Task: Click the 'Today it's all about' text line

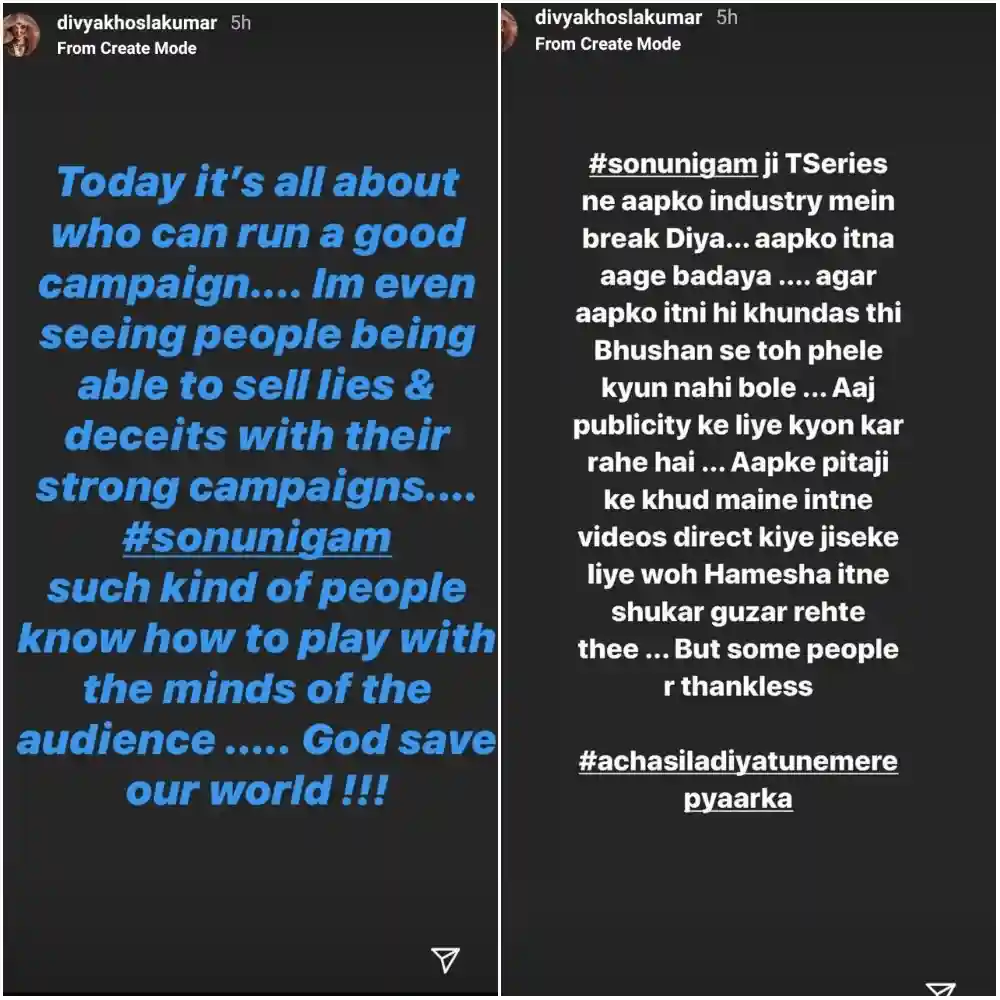Action: coord(257,182)
